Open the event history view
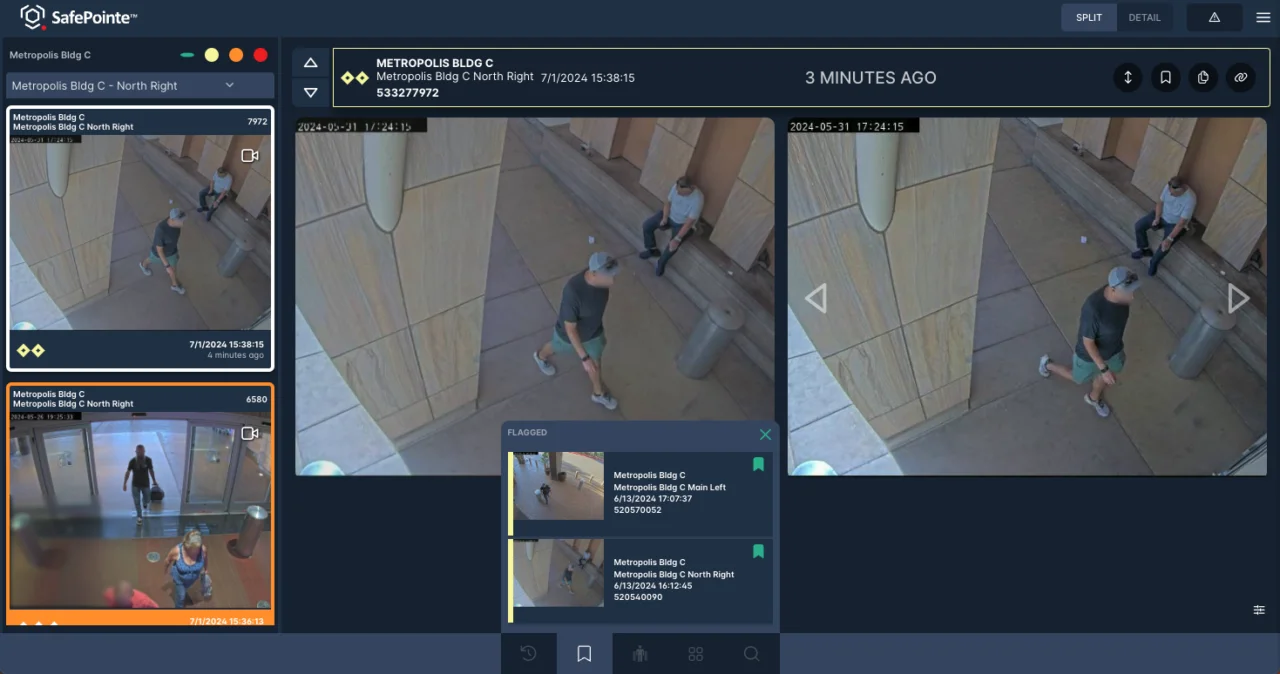The width and height of the screenshot is (1280, 674). coord(528,653)
